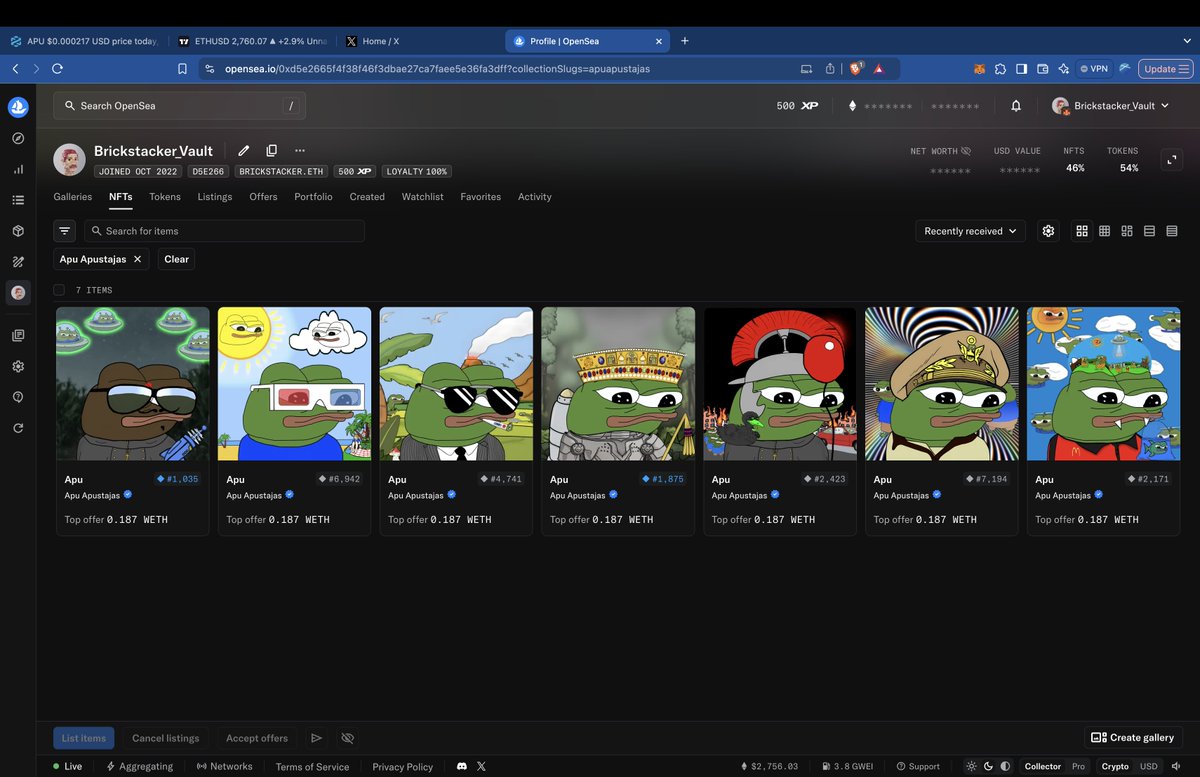This screenshot has width=1200, height=777.
Task: Open Apu #1,035 NFT thumbnail
Action: (x=133, y=384)
